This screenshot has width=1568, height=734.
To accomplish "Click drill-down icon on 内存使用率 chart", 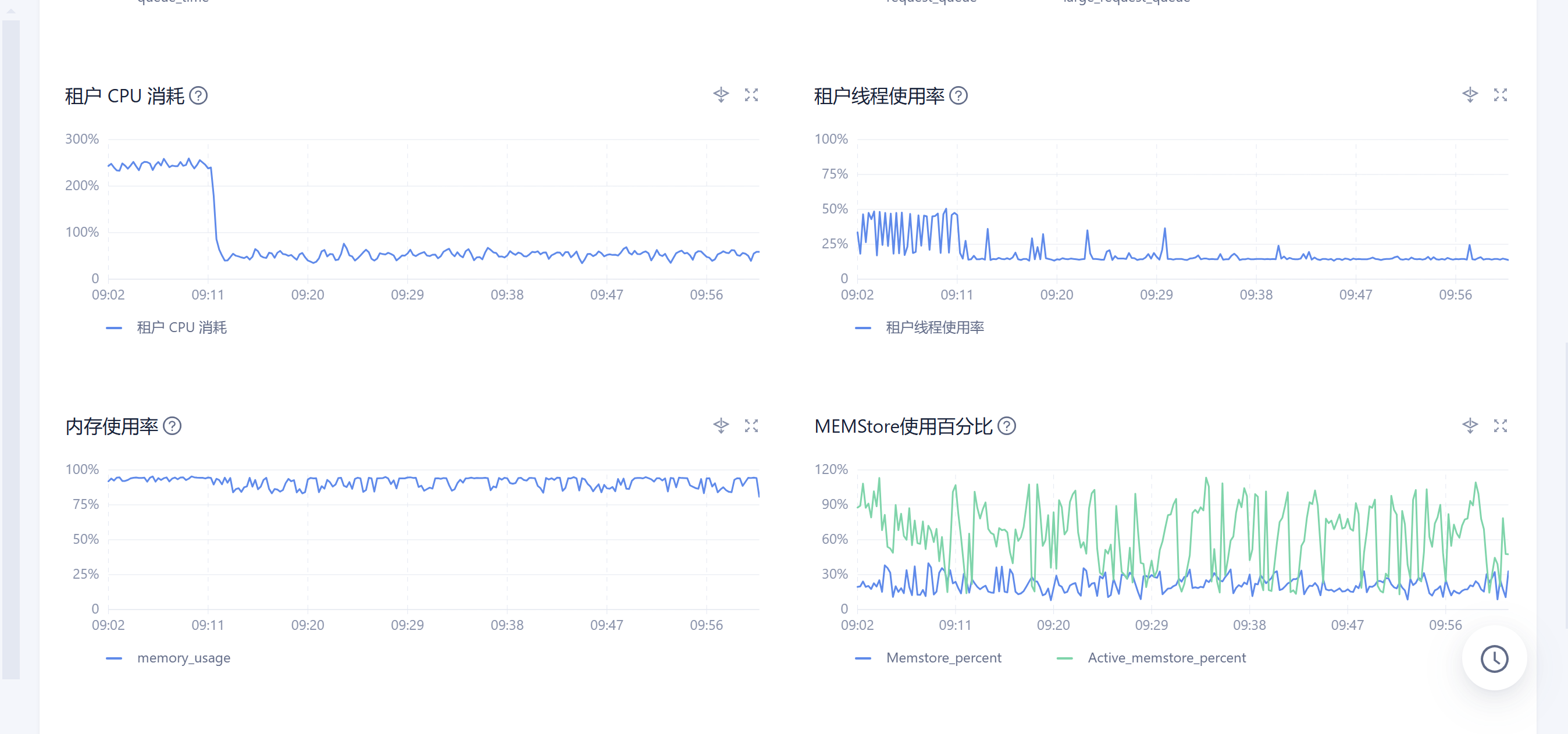I will [721, 425].
